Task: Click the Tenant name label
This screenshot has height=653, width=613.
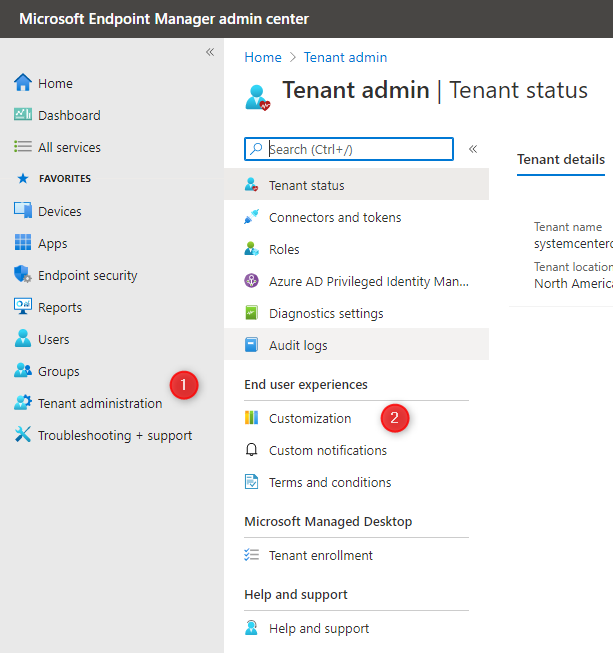Action: click(x=568, y=227)
